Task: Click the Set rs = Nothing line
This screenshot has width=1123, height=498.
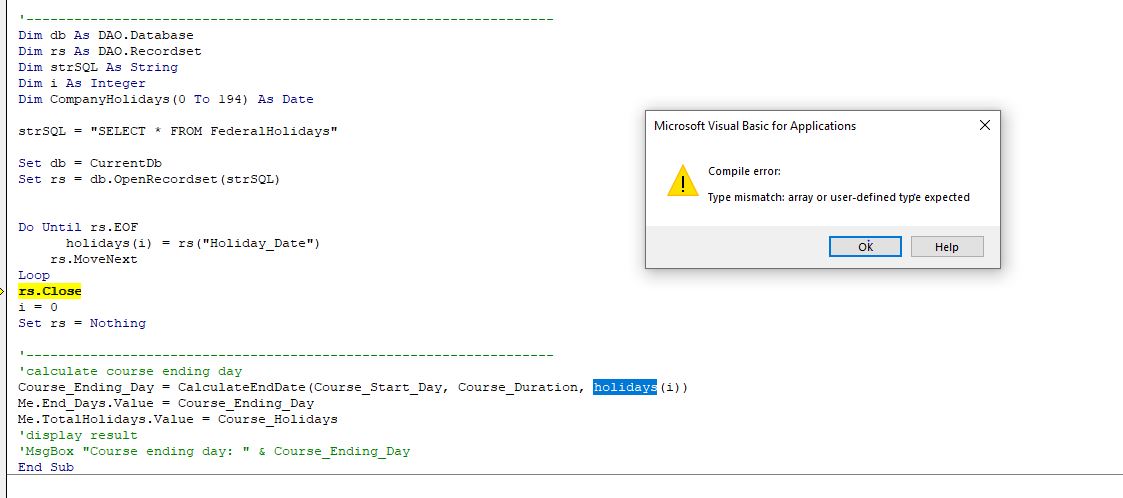Action: pyautogui.click(x=82, y=323)
